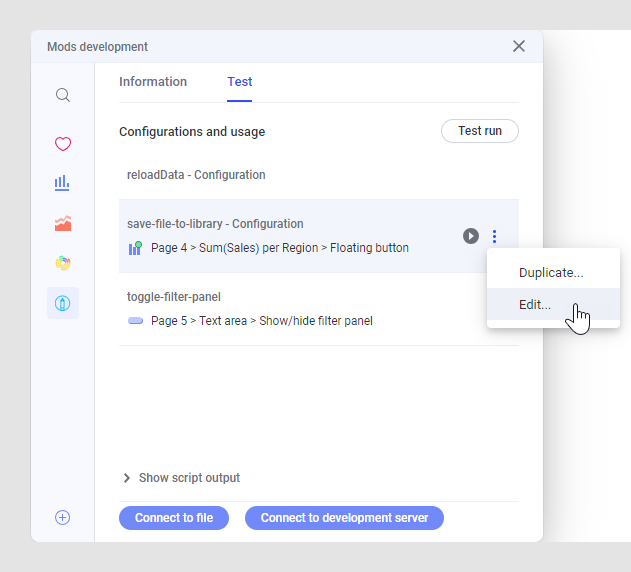Choose Duplicate... from context menu

(x=551, y=272)
